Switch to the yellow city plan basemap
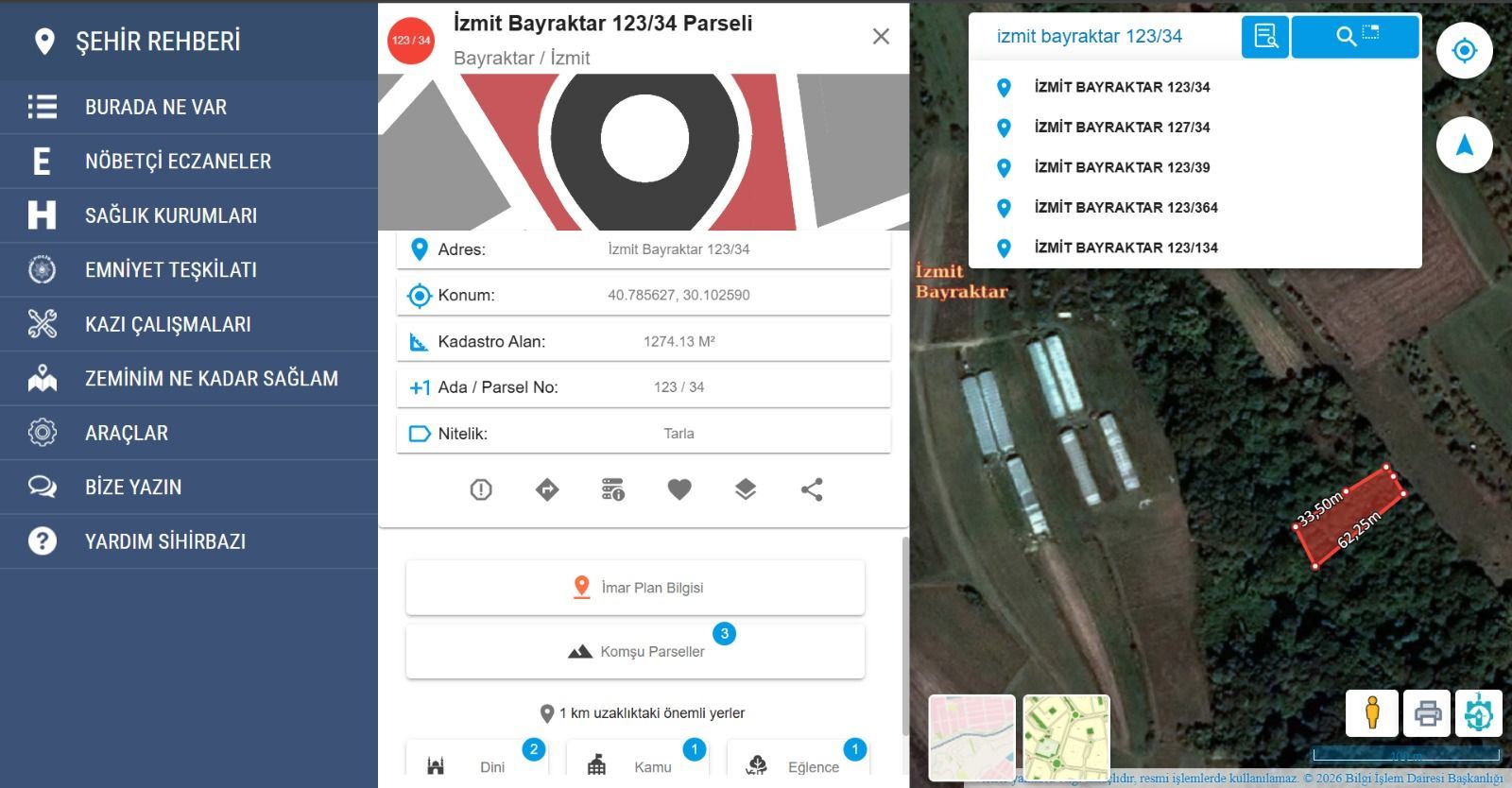Viewport: 1512px width, 788px height. click(x=1066, y=737)
